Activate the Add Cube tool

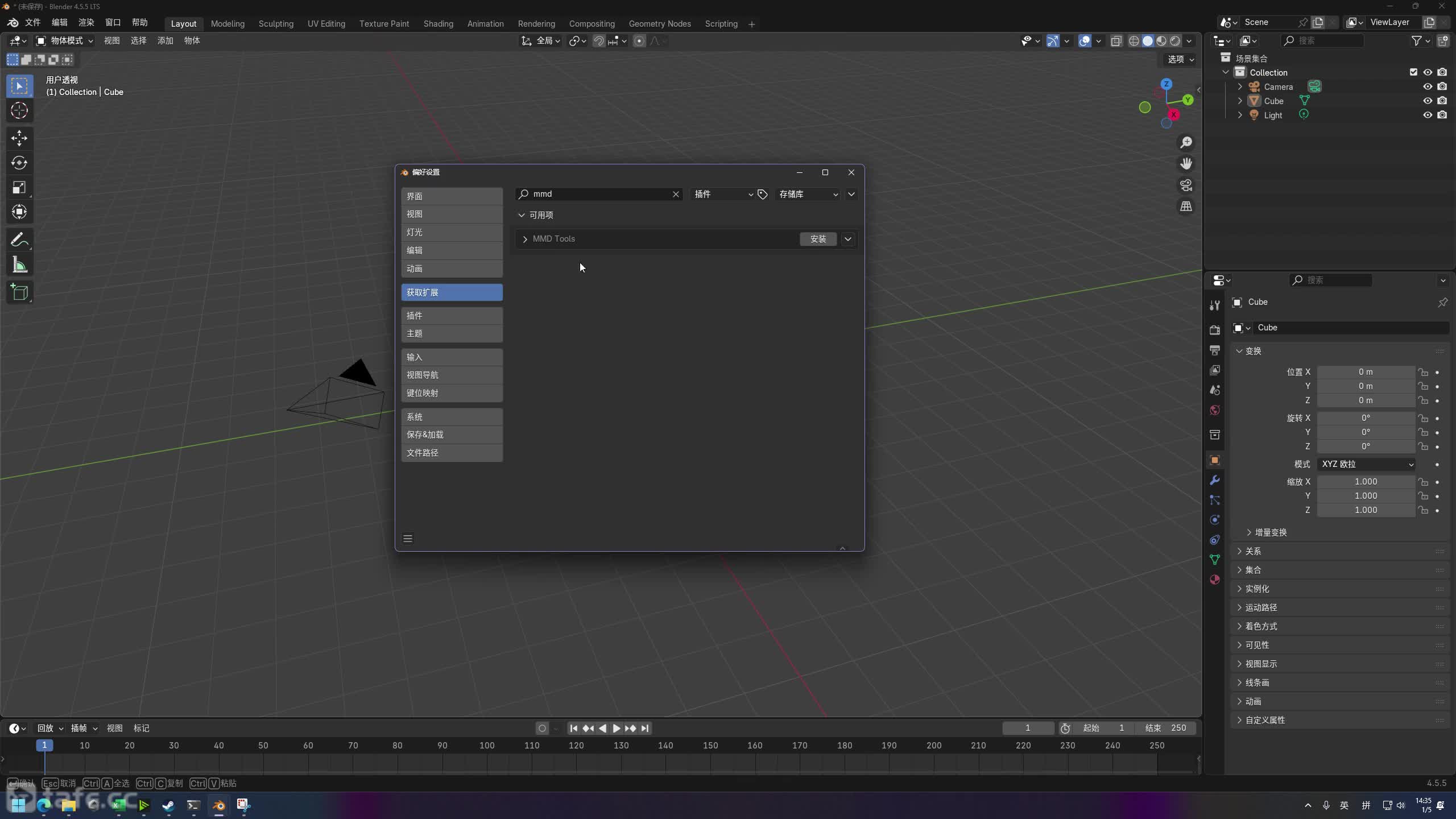19,292
